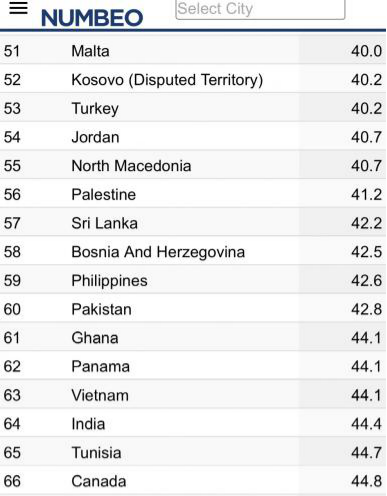Select Palestine row ranked 56
387x496 pixels.
point(193,194)
